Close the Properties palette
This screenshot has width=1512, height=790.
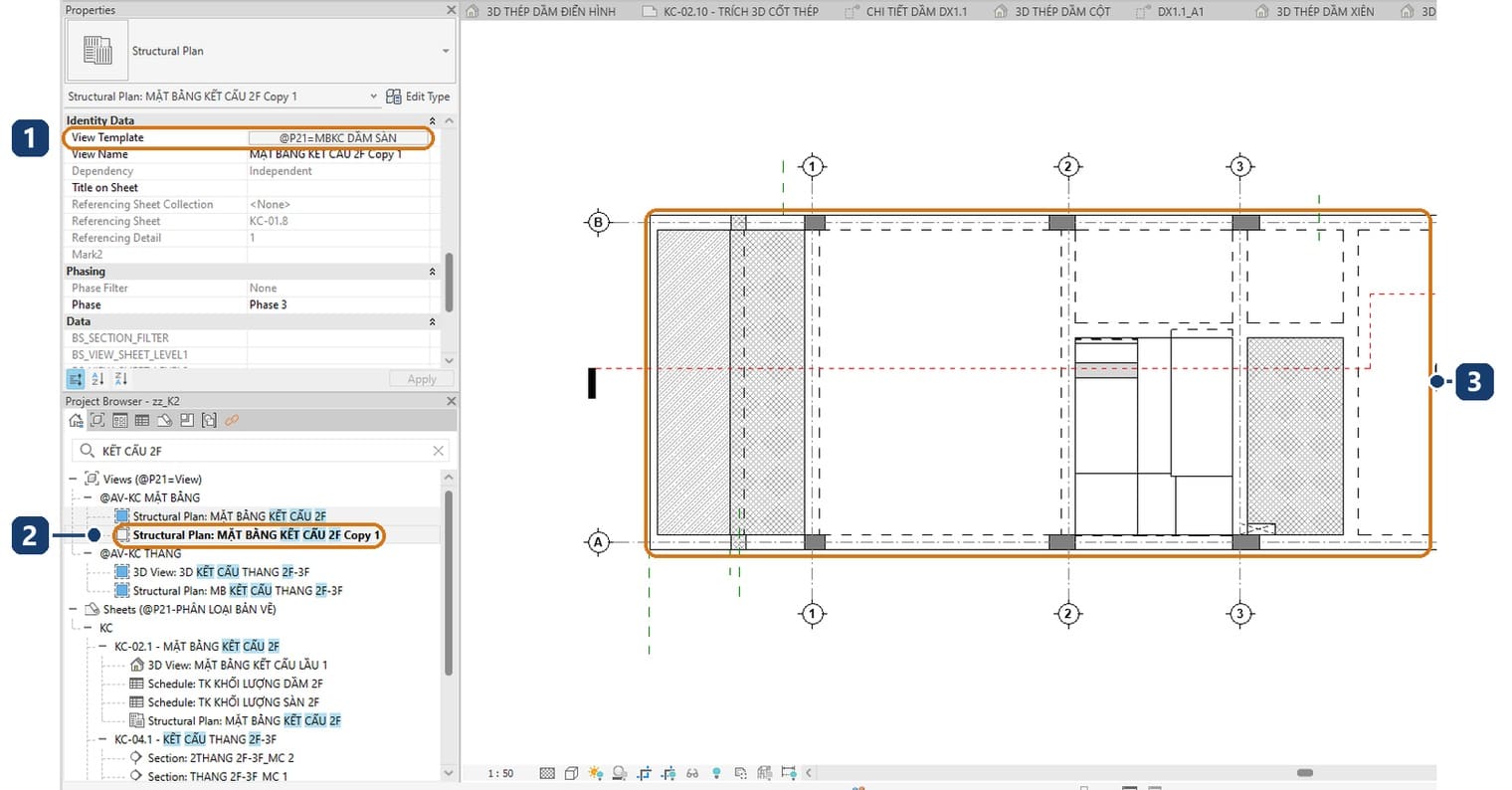click(451, 10)
